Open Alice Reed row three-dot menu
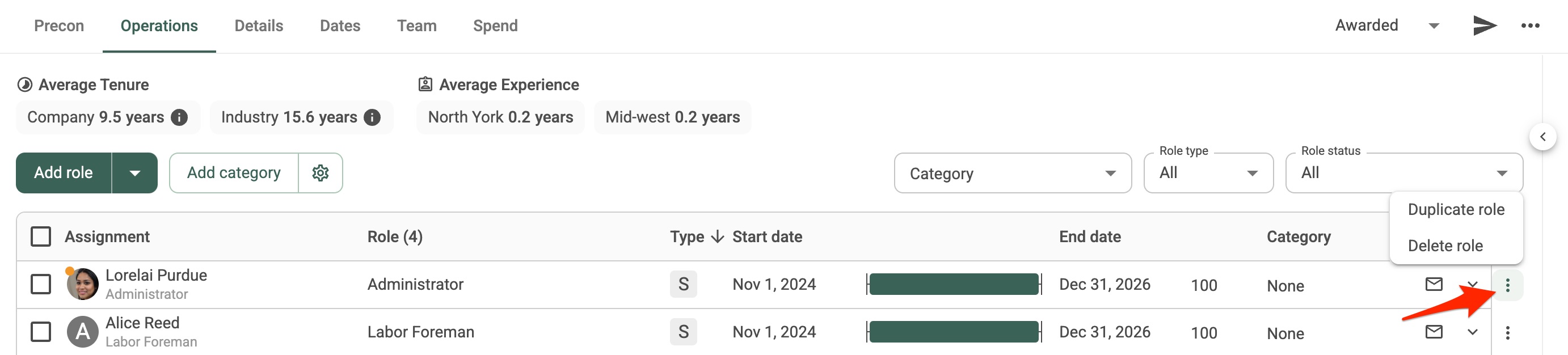The image size is (1568, 355). click(x=1507, y=332)
